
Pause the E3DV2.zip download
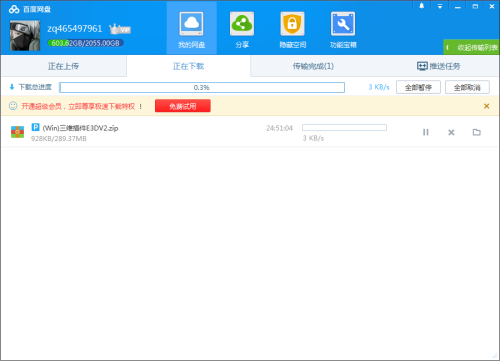point(426,132)
